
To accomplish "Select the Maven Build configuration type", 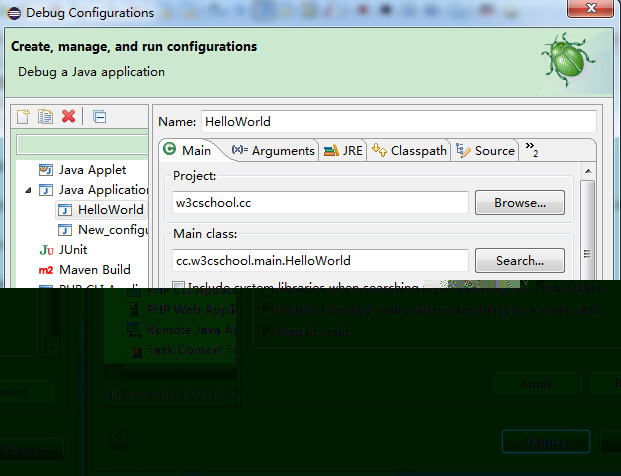I will pyautogui.click(x=84, y=270).
